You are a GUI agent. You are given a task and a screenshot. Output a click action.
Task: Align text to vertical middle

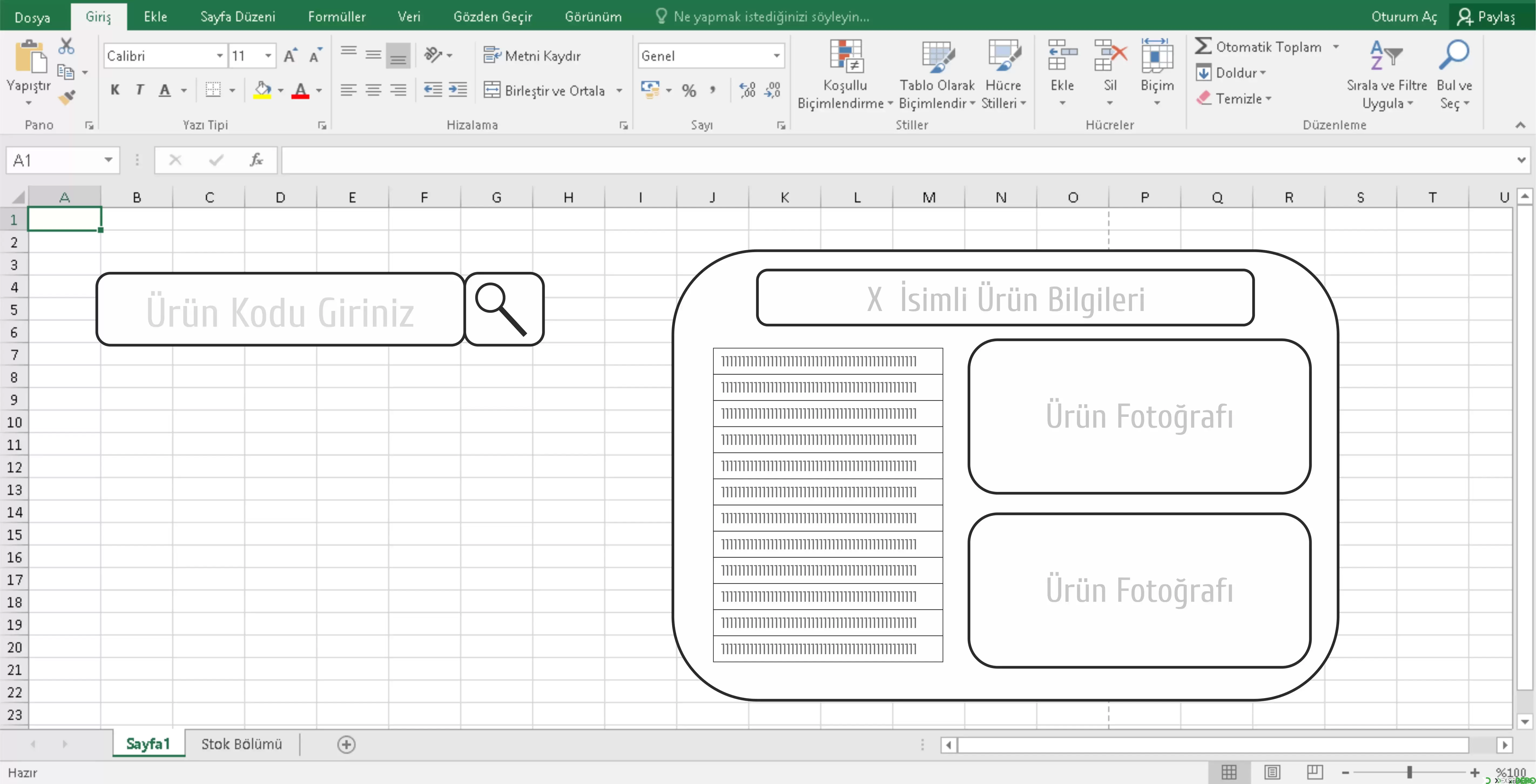click(x=373, y=55)
